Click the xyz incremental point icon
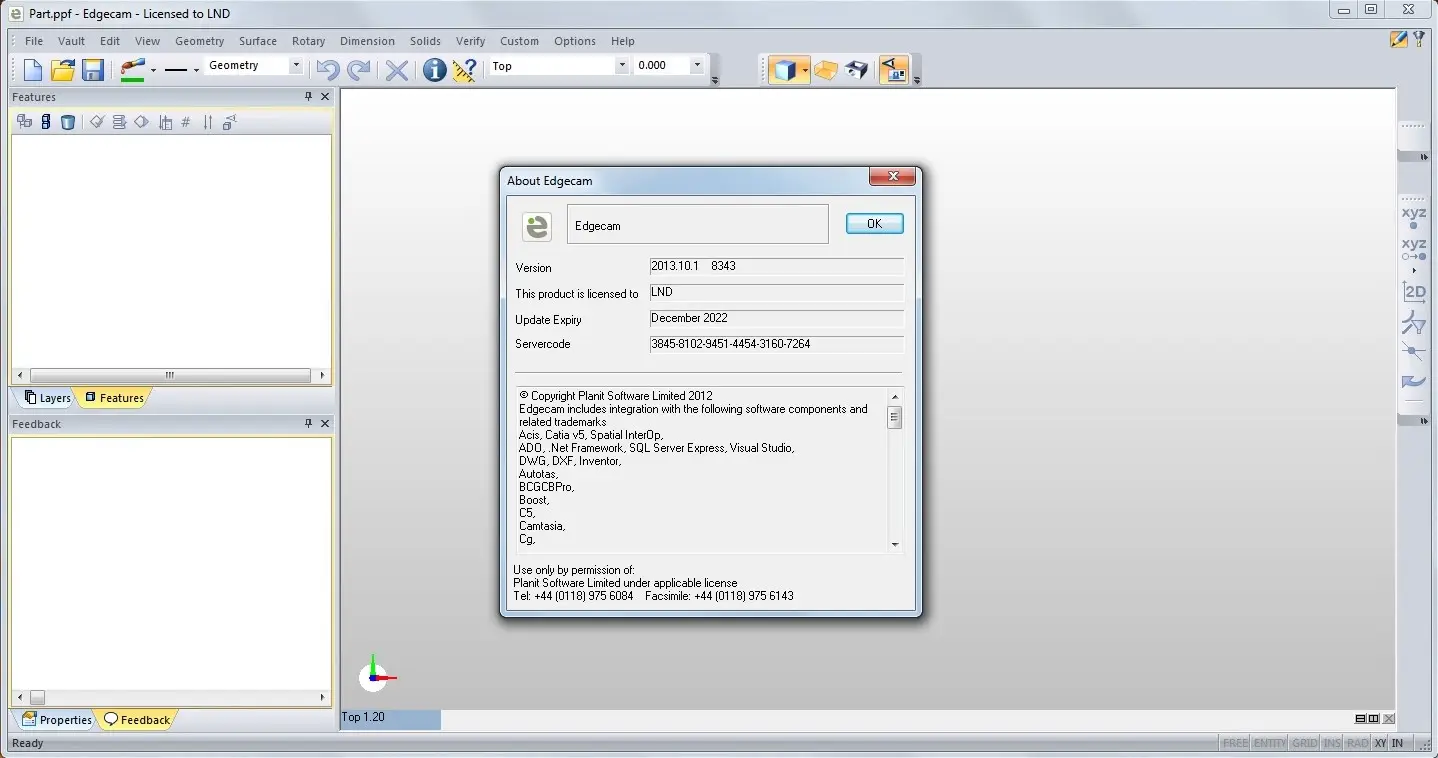The image size is (1438, 758). click(x=1413, y=249)
